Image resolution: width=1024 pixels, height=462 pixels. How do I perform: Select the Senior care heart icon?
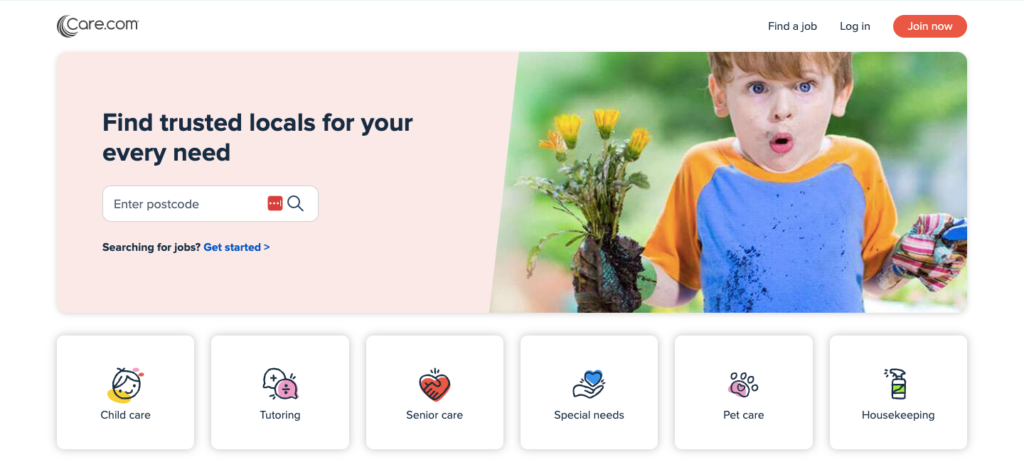pyautogui.click(x=434, y=385)
